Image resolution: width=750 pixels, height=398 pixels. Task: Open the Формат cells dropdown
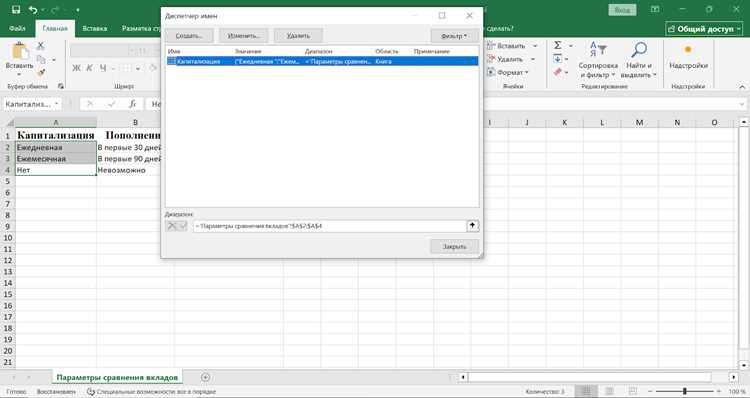click(507, 73)
